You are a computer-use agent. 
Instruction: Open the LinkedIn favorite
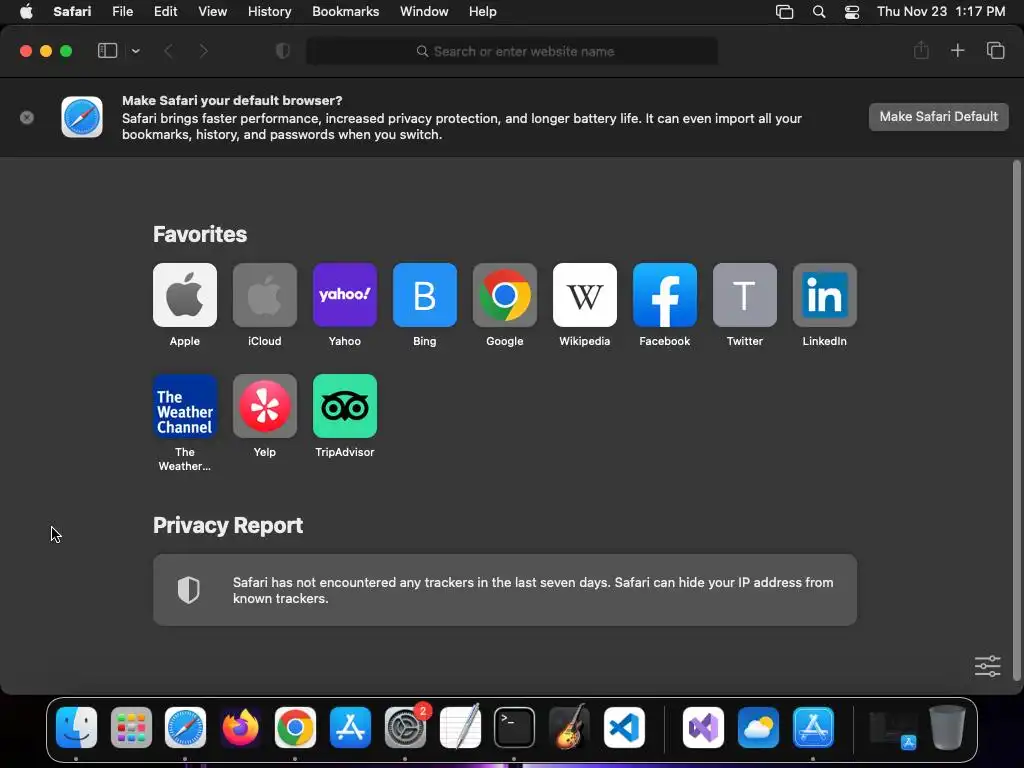tap(825, 295)
